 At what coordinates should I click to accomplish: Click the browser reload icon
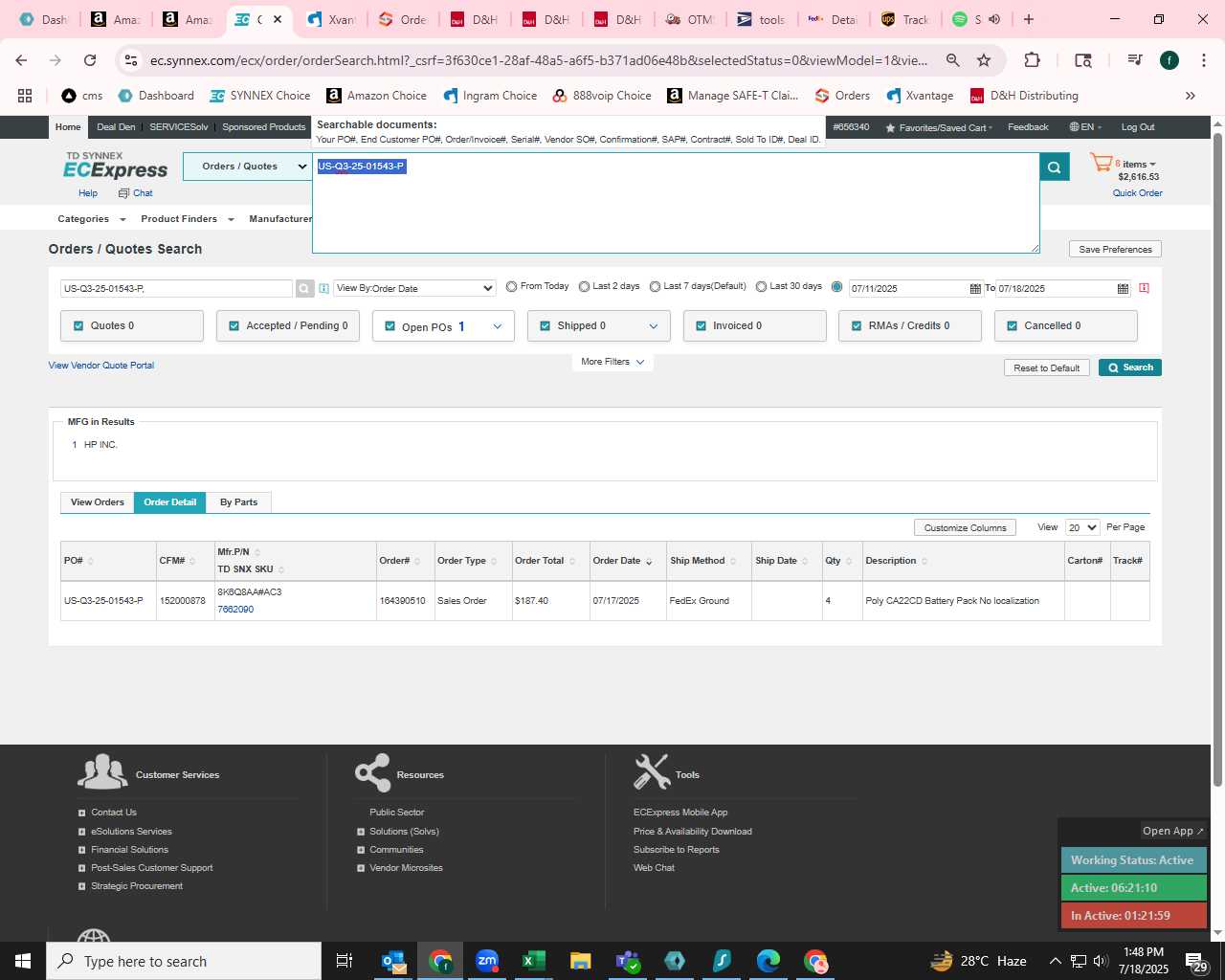point(90,60)
